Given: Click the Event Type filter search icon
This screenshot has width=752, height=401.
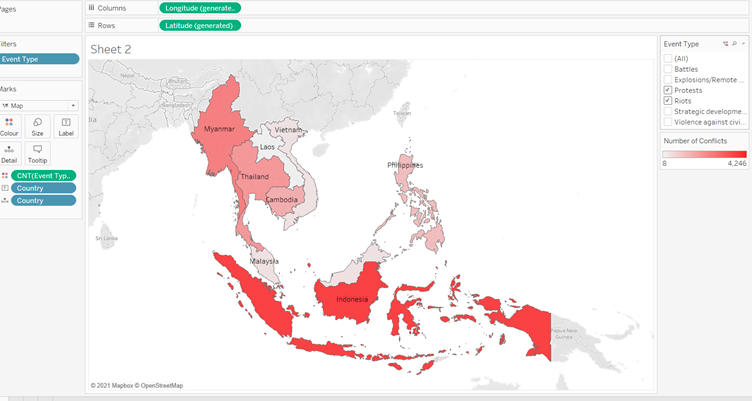Looking at the screenshot, I should 735,44.
